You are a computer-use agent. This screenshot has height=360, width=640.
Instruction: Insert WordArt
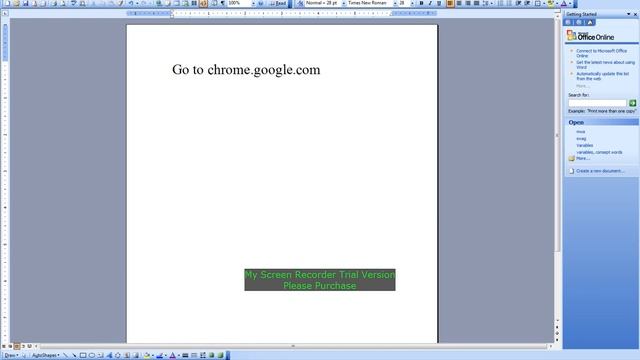click(x=109, y=356)
